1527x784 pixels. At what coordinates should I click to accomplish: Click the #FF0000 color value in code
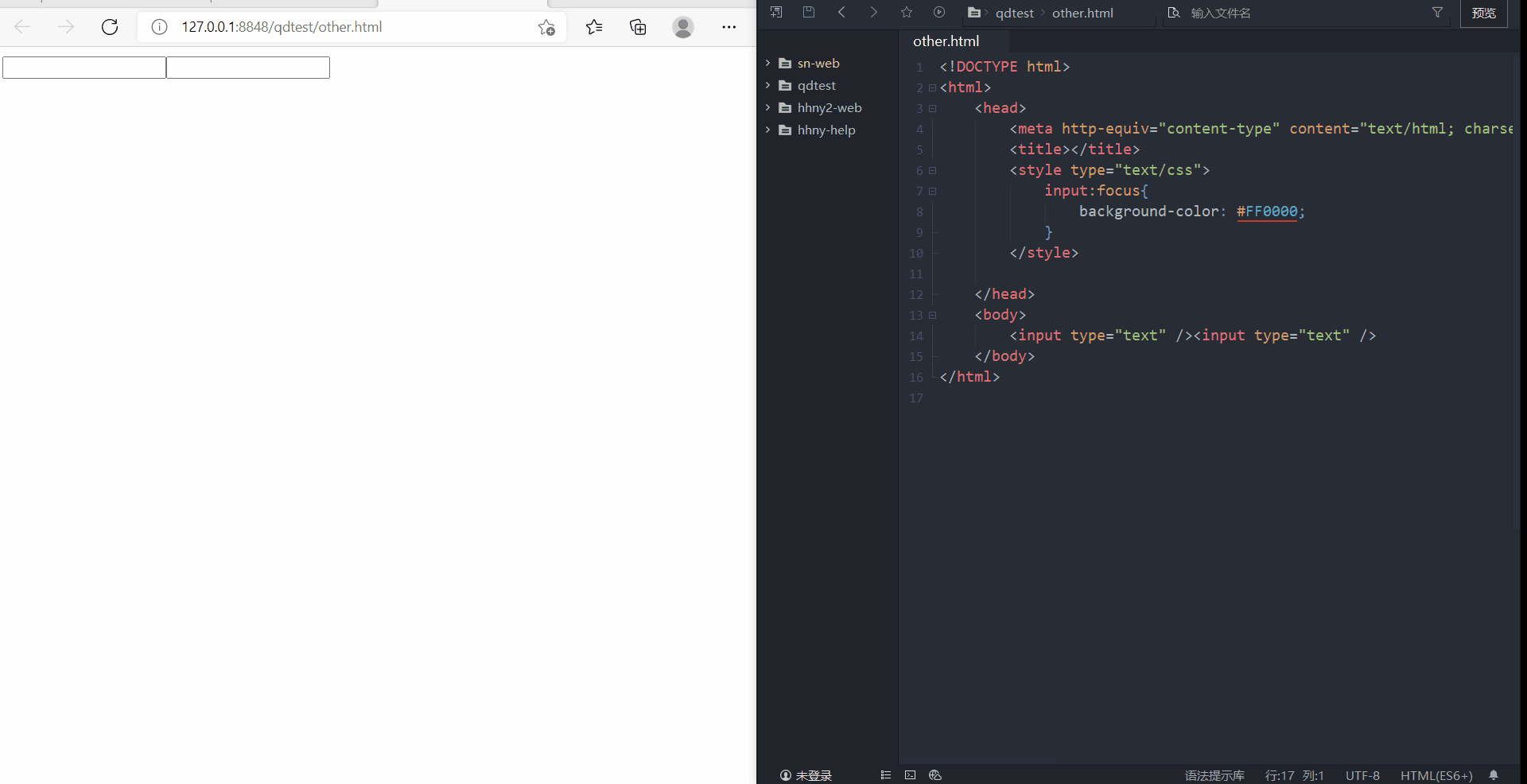pyautogui.click(x=1267, y=212)
